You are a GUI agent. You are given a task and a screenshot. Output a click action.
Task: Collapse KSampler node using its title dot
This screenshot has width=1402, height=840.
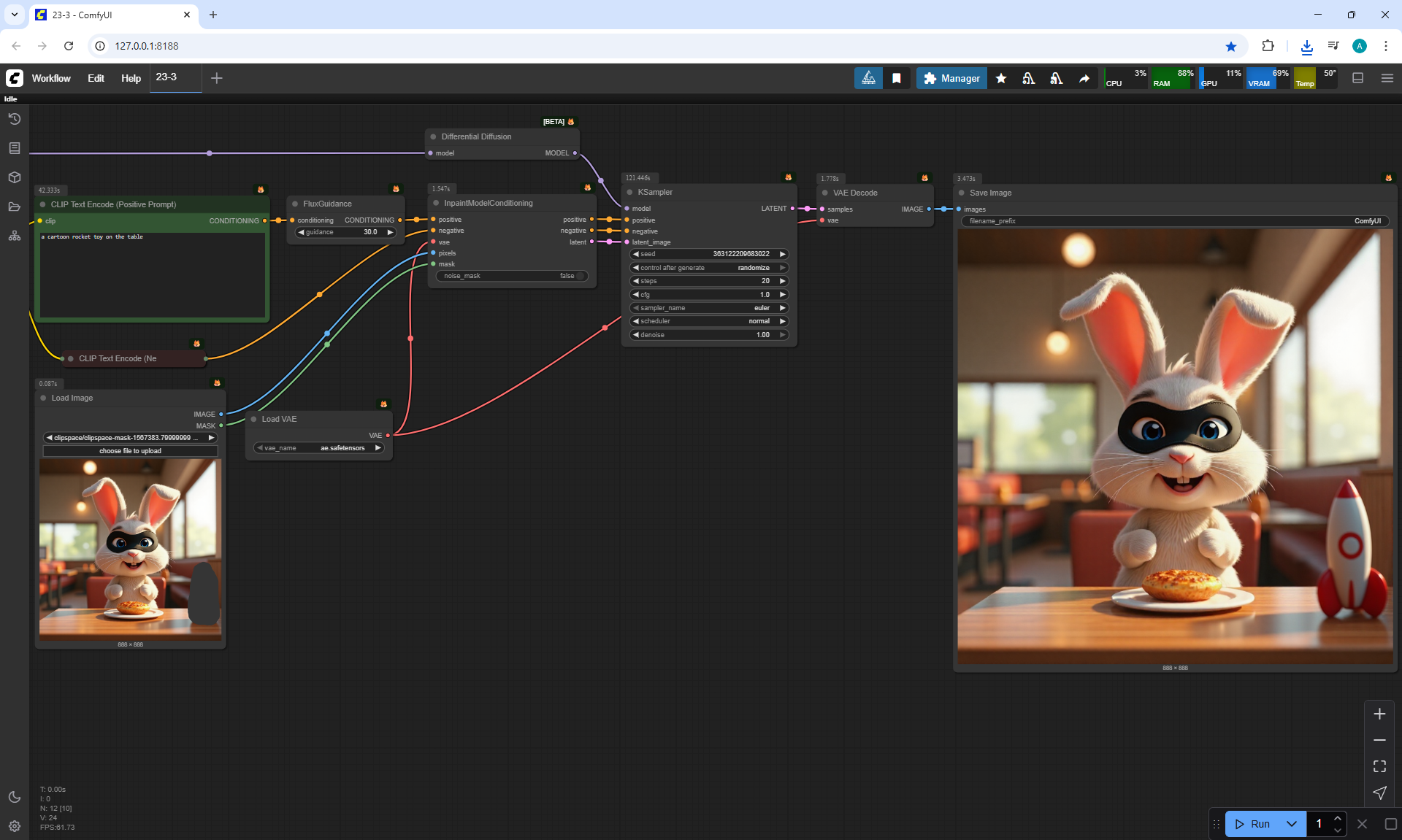click(629, 193)
